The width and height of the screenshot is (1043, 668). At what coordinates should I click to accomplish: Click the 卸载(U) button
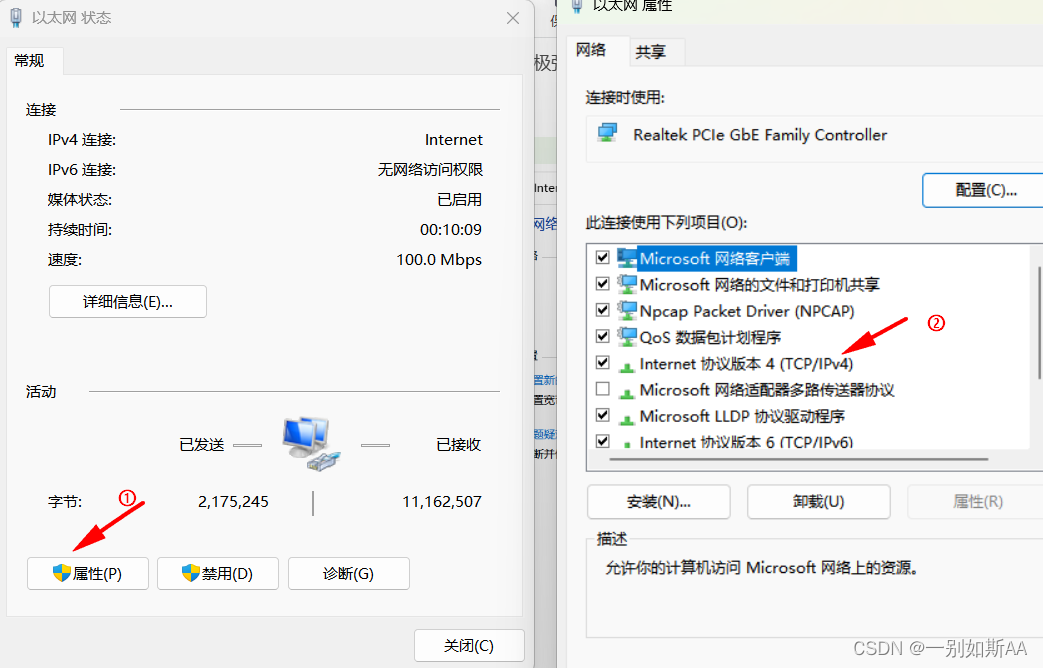point(819,502)
